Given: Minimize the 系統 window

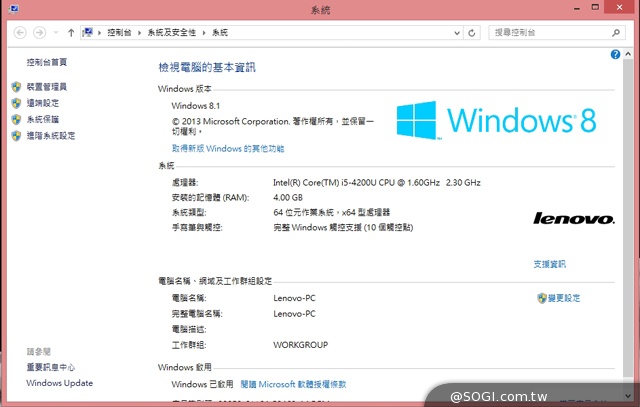Looking at the screenshot, I should (x=577, y=8).
